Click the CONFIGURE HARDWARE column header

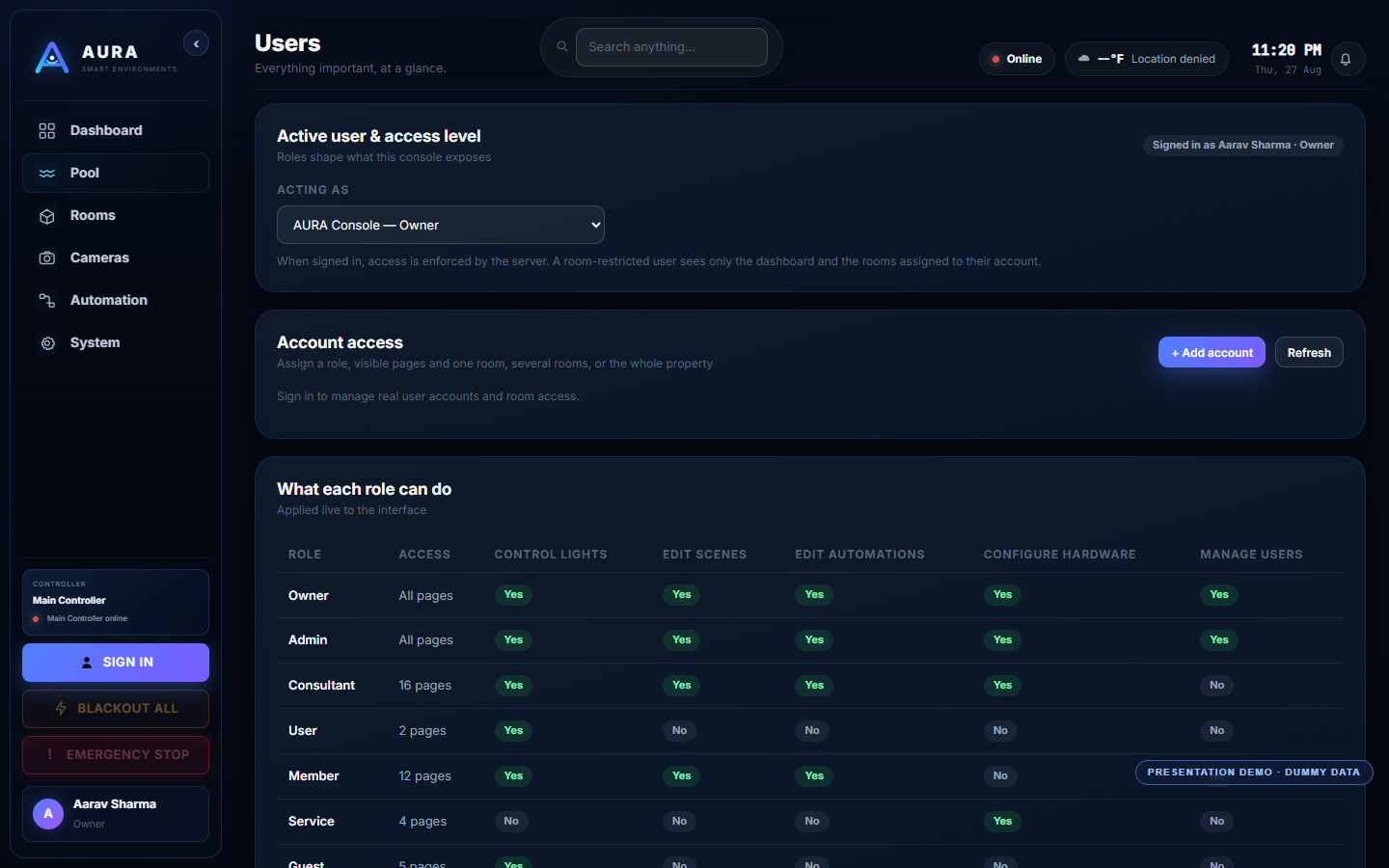[1059, 555]
